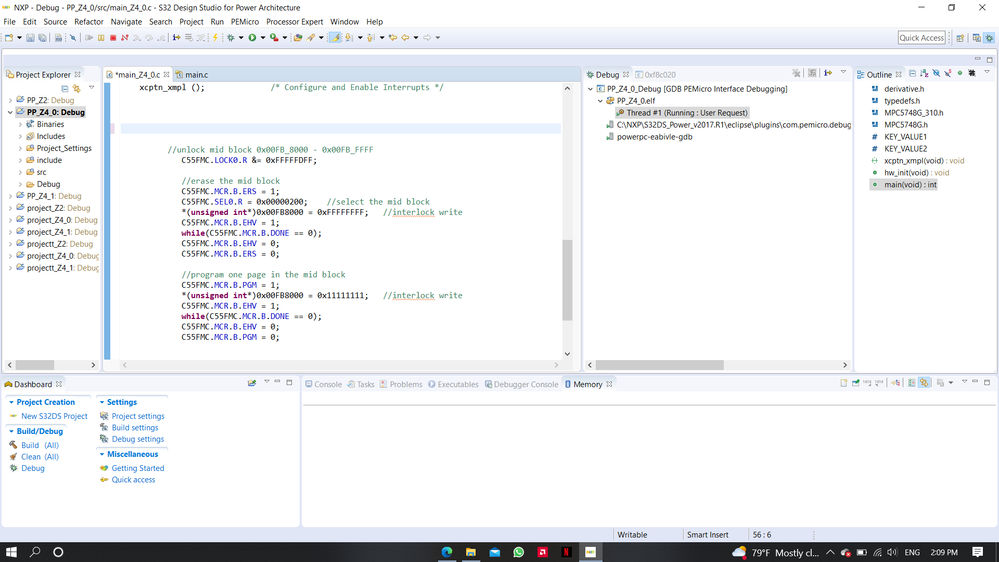
Task: Open File Explorer from taskbar
Action: pyautogui.click(x=471, y=552)
